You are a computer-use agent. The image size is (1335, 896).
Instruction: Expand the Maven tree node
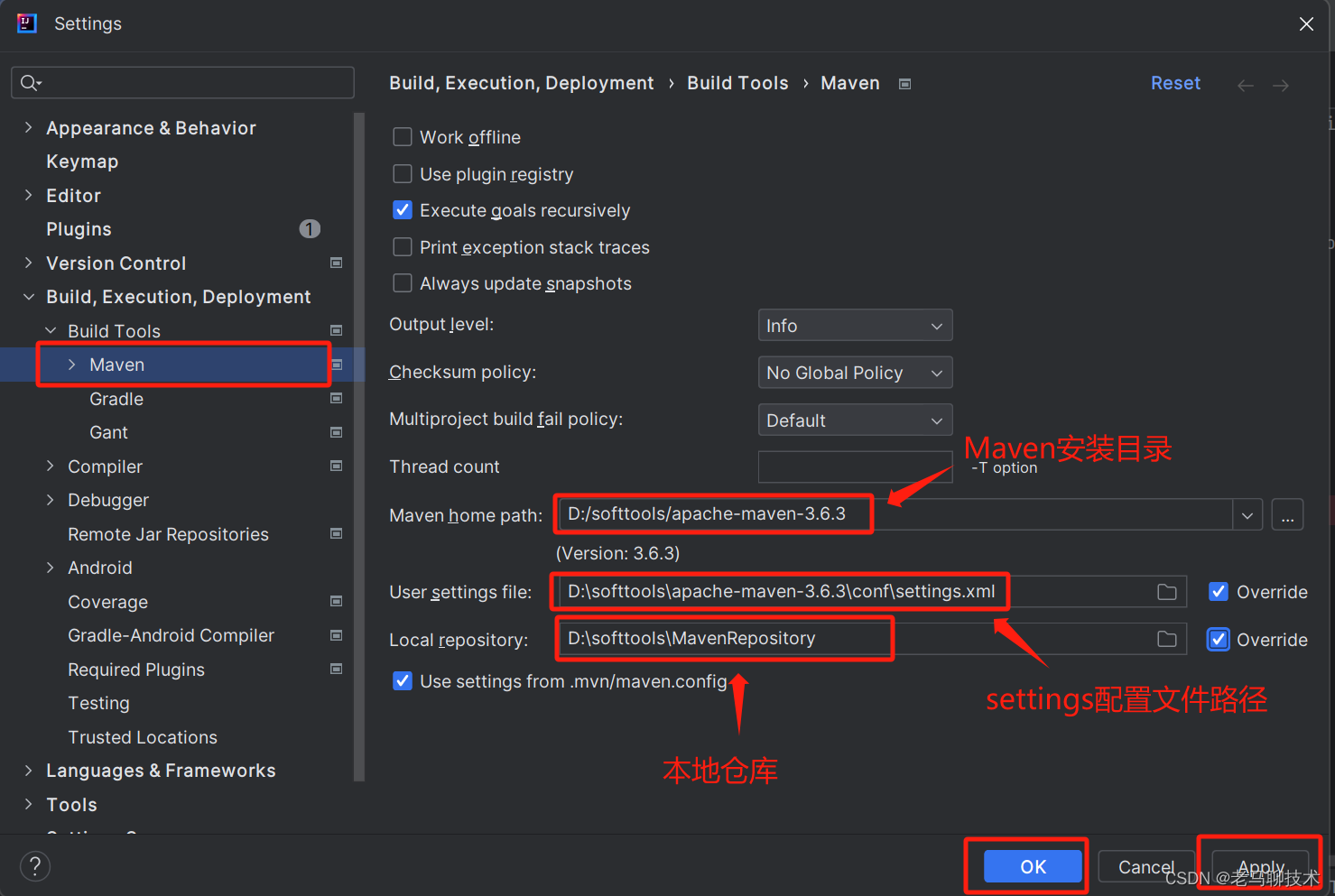(x=72, y=365)
